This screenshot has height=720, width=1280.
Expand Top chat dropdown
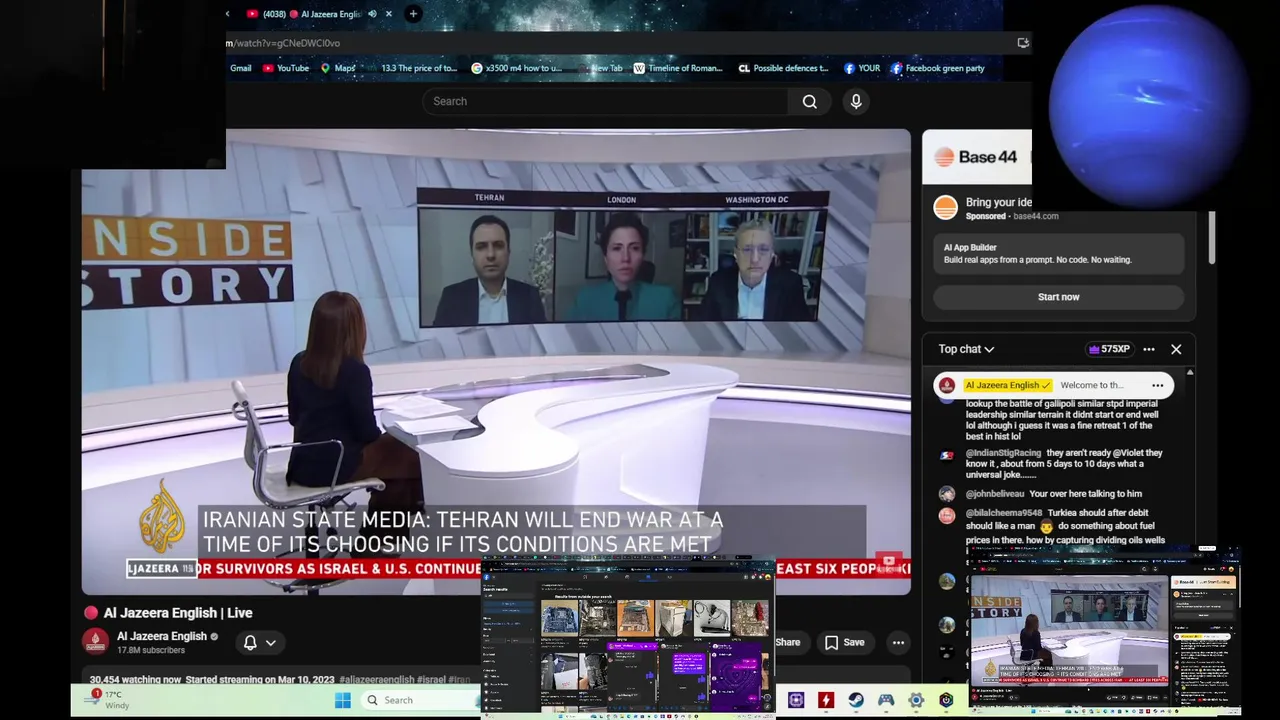tap(966, 349)
